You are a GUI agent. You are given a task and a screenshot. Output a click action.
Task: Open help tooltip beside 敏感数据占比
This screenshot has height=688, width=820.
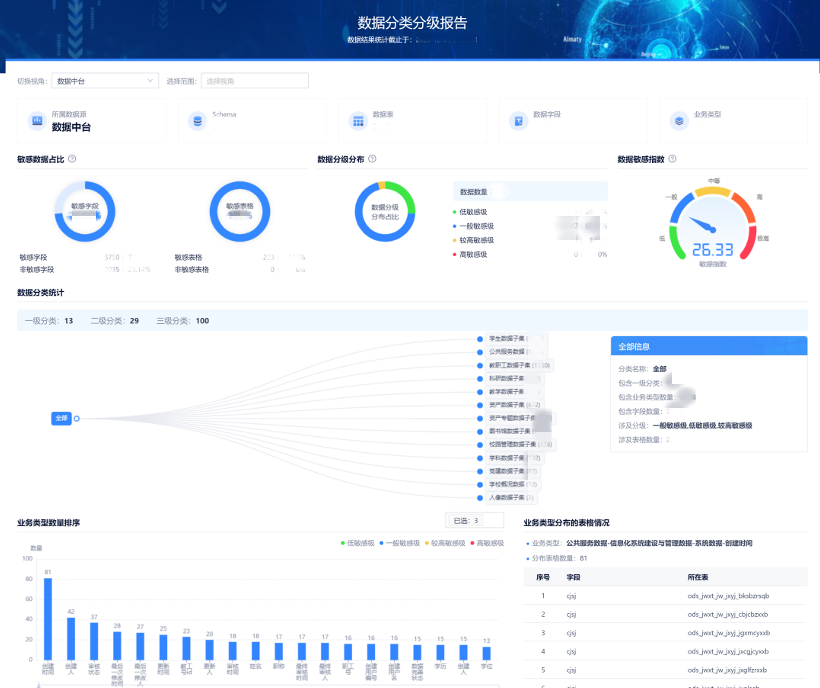(x=72, y=159)
